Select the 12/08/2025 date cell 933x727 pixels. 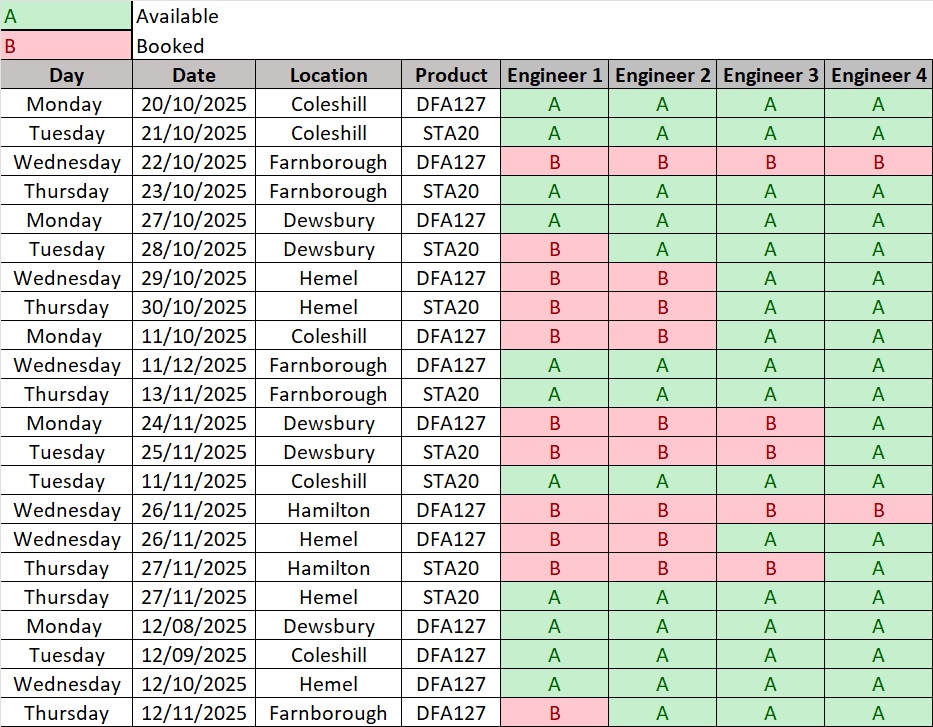point(193,626)
